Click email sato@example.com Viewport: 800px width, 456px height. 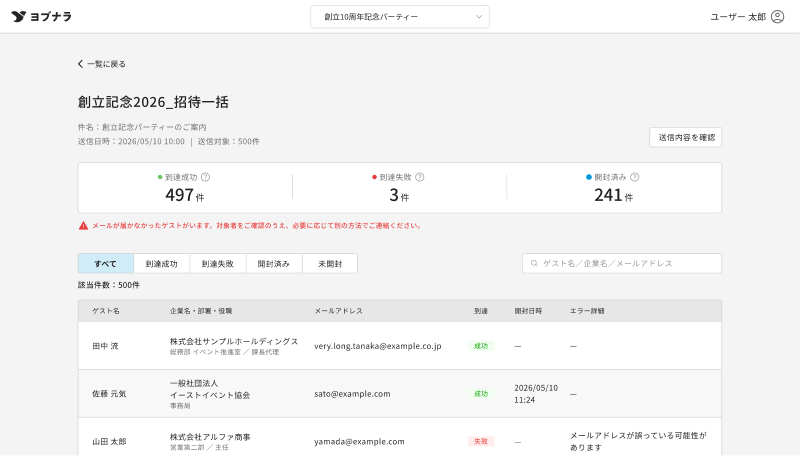(352, 394)
